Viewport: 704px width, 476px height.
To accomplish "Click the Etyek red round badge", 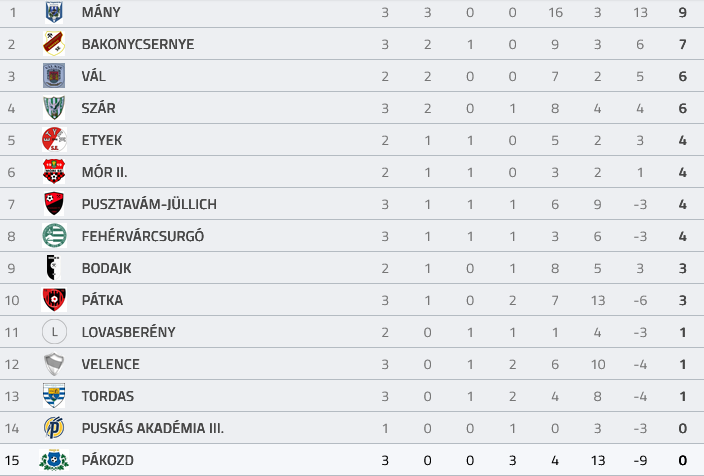I will (x=54, y=140).
